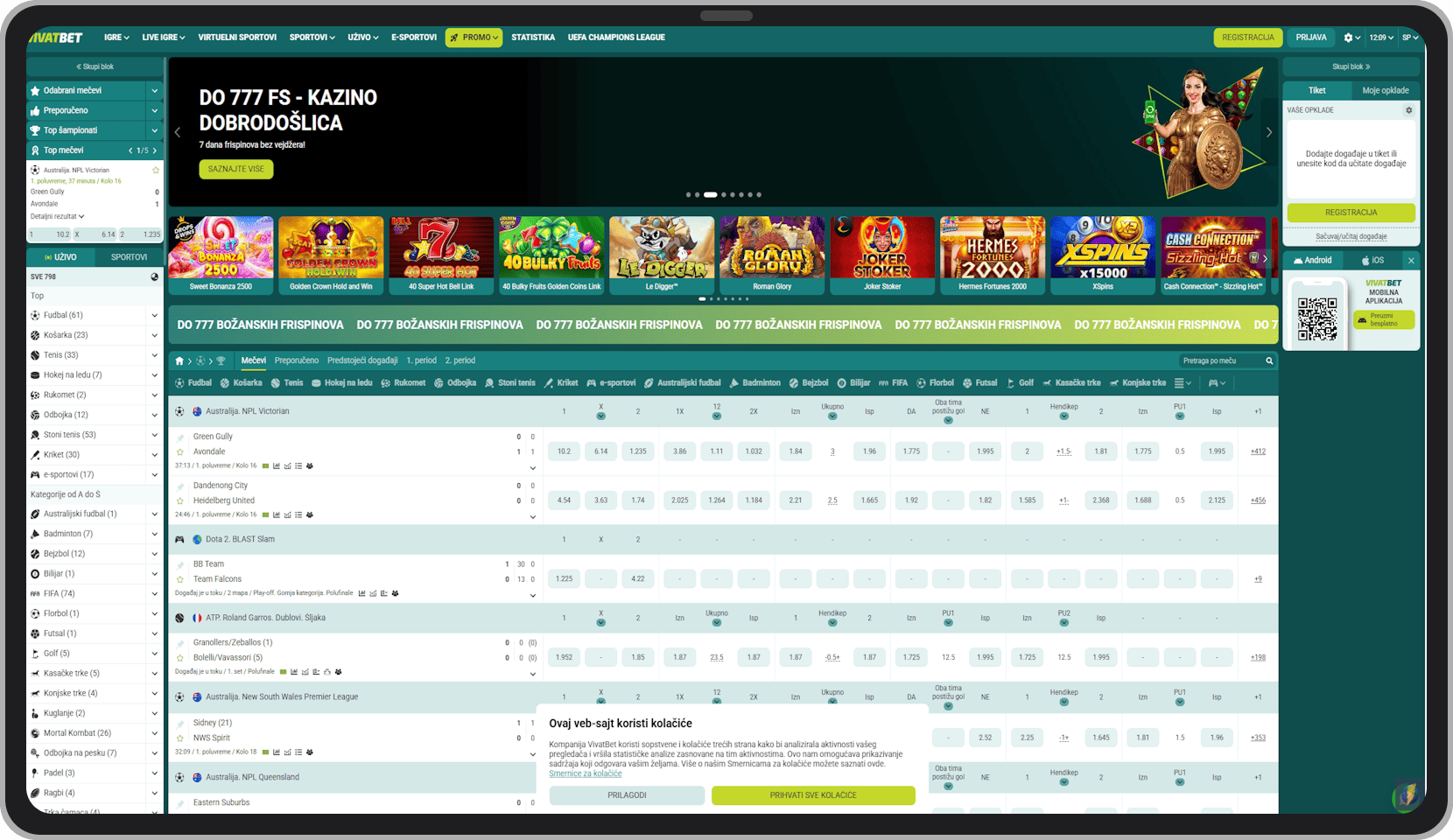Show next banner with right arrow
This screenshot has height=840, width=1453.
(1269, 132)
